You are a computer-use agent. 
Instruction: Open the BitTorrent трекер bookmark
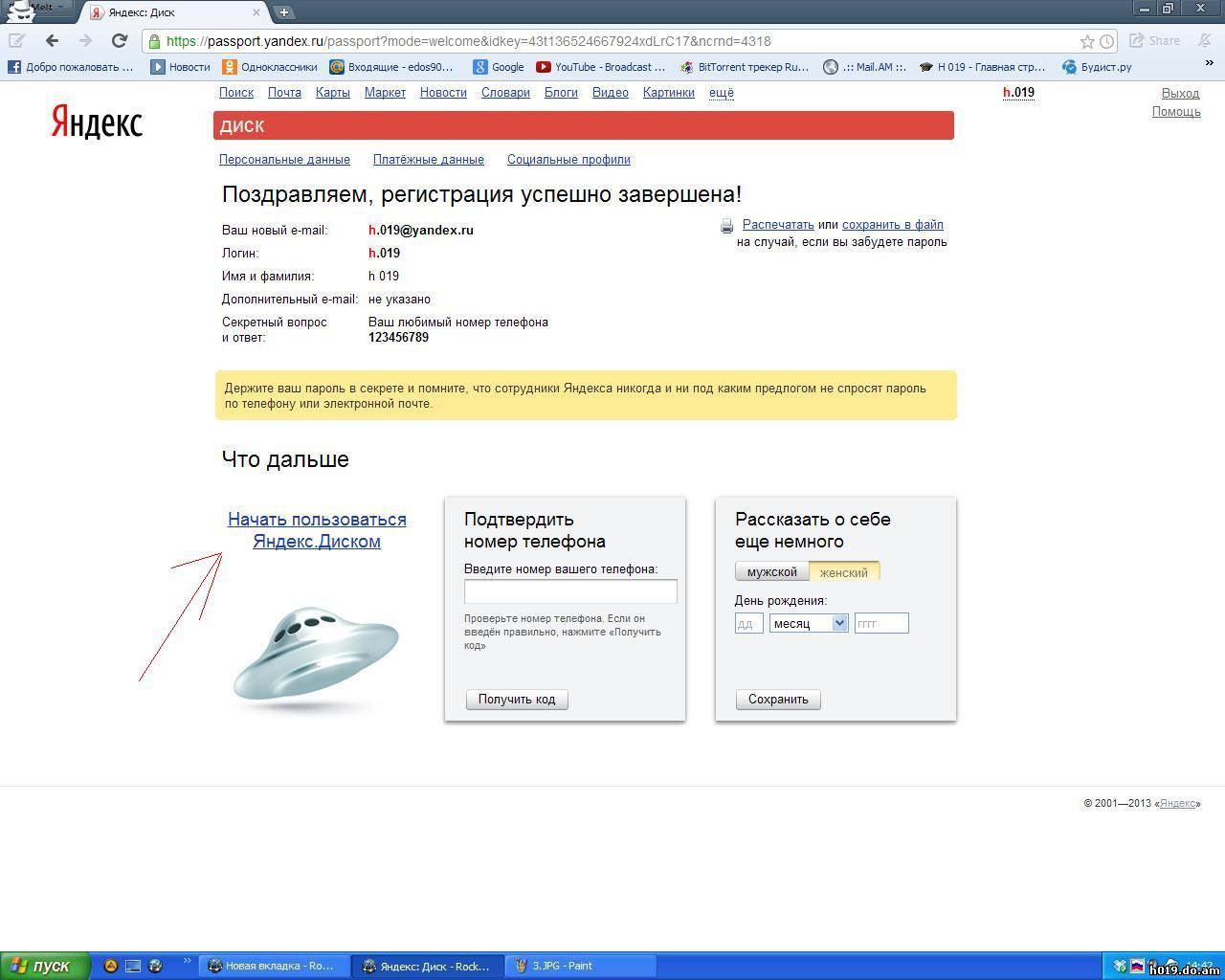tap(745, 67)
